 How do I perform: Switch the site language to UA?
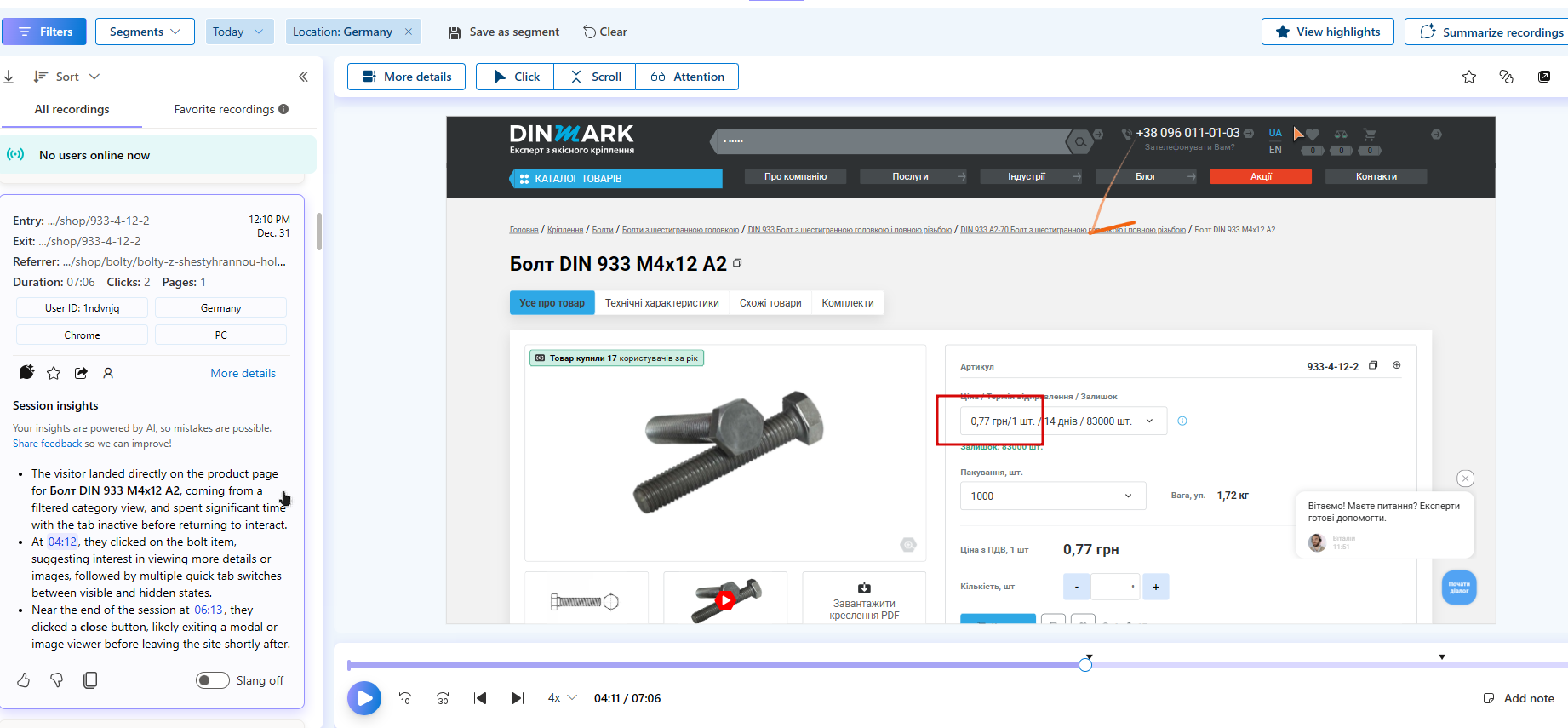tap(1275, 133)
